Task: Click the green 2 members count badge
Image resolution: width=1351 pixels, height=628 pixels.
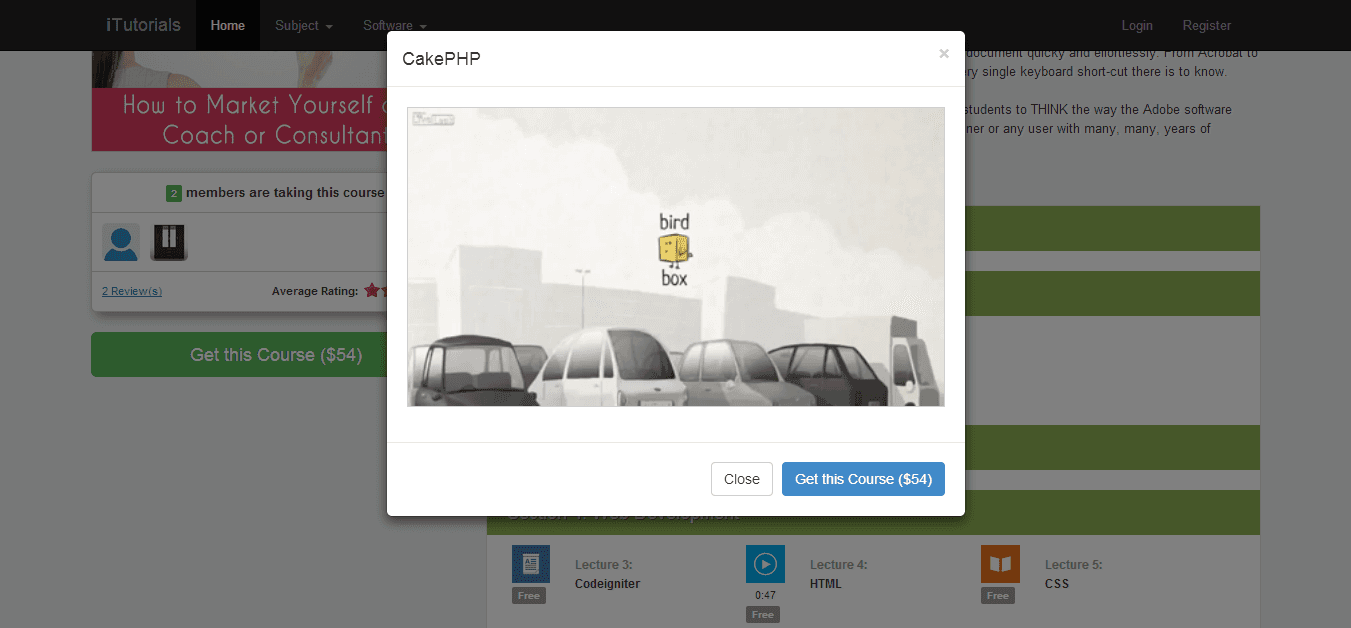Action: [174, 193]
